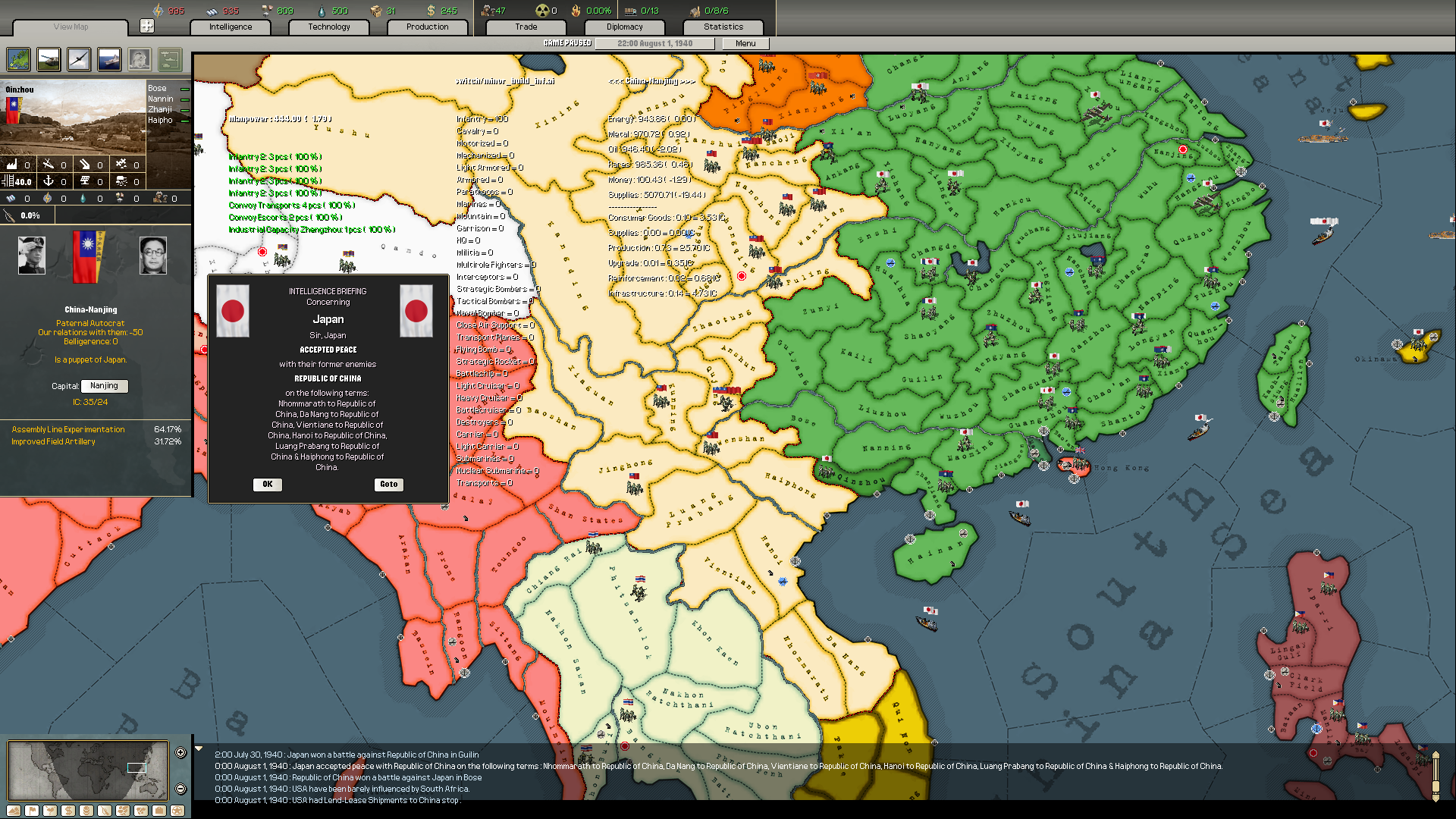Click the oil resource droplet icon
The height and width of the screenshot is (819, 1456).
[x=322, y=11]
